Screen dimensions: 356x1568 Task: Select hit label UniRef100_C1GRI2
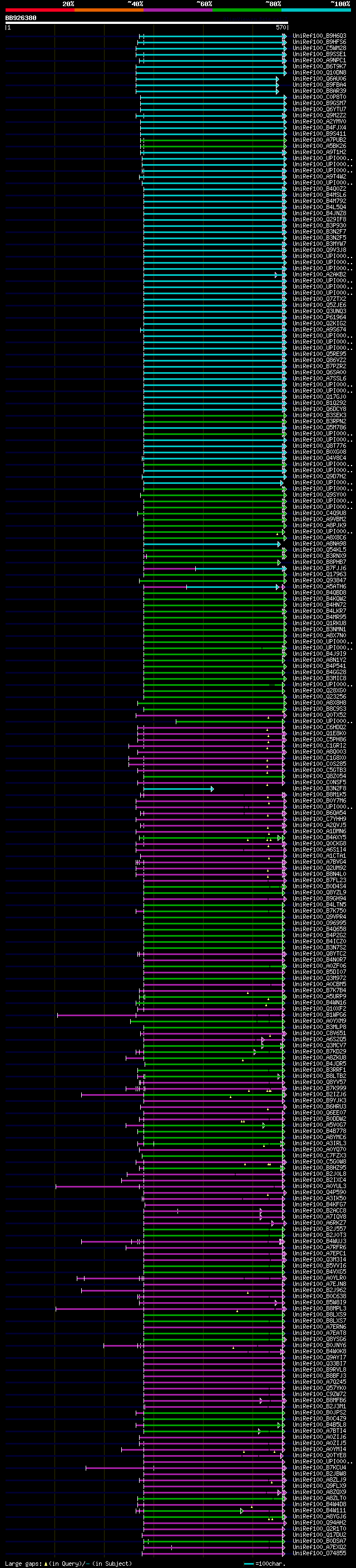point(319,746)
